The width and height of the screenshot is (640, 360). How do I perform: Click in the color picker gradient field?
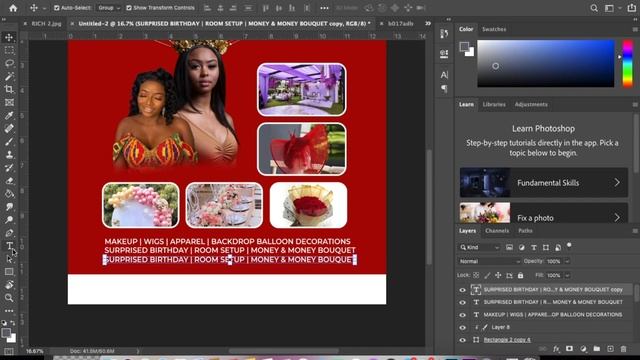click(x=546, y=63)
